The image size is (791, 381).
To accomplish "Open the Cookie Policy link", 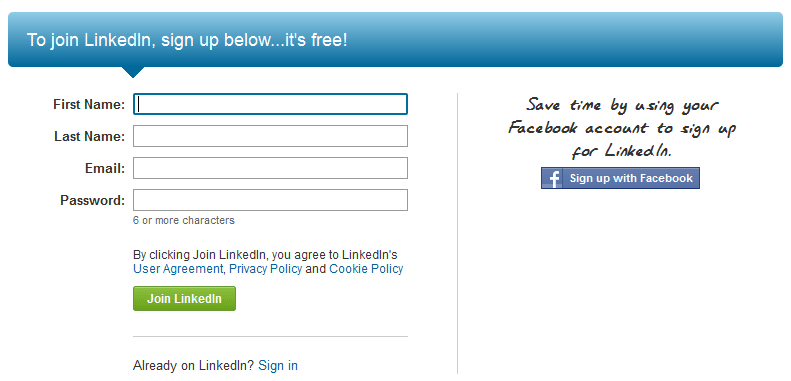I will click(x=366, y=269).
